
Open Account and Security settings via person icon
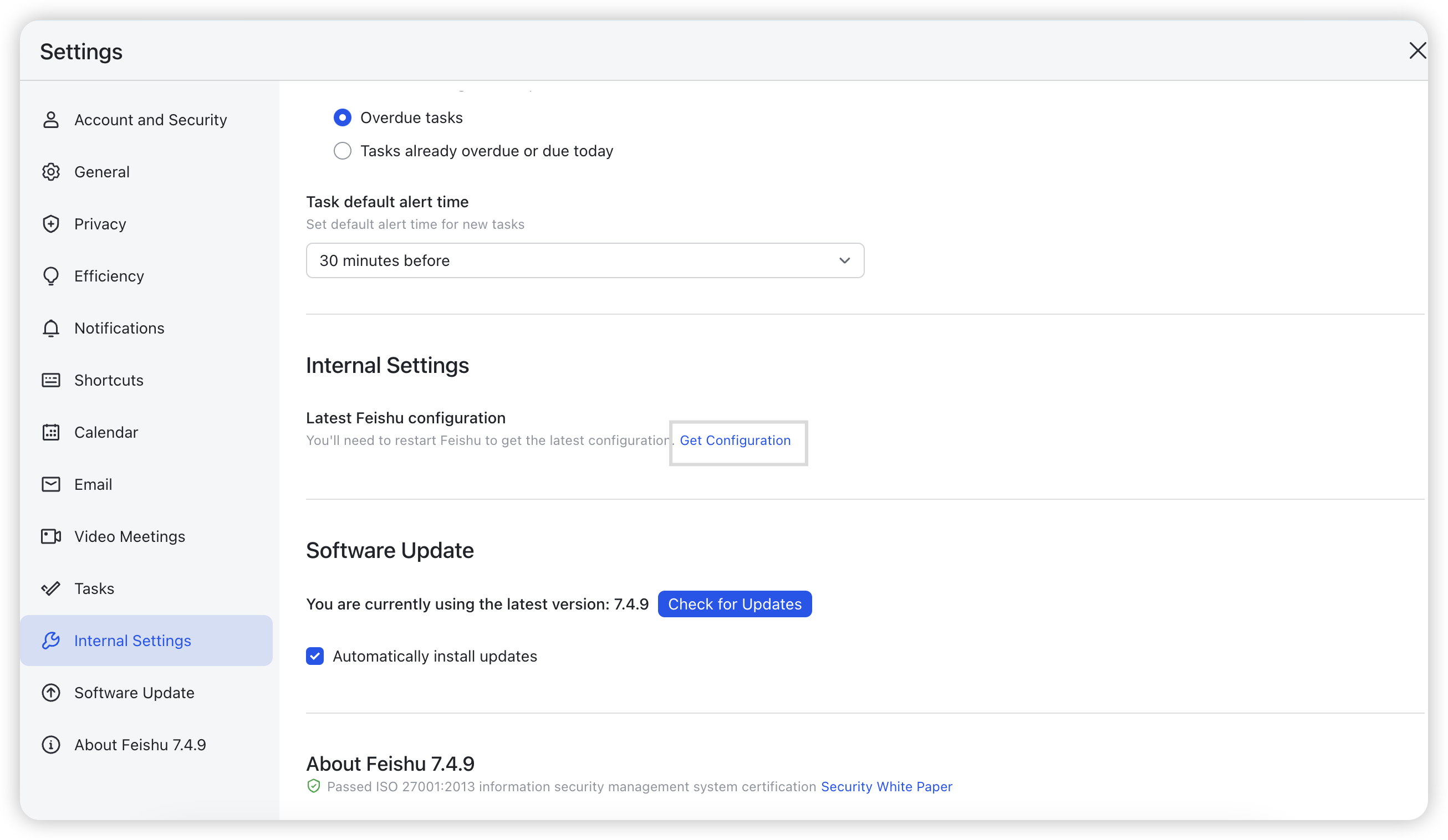[51, 120]
